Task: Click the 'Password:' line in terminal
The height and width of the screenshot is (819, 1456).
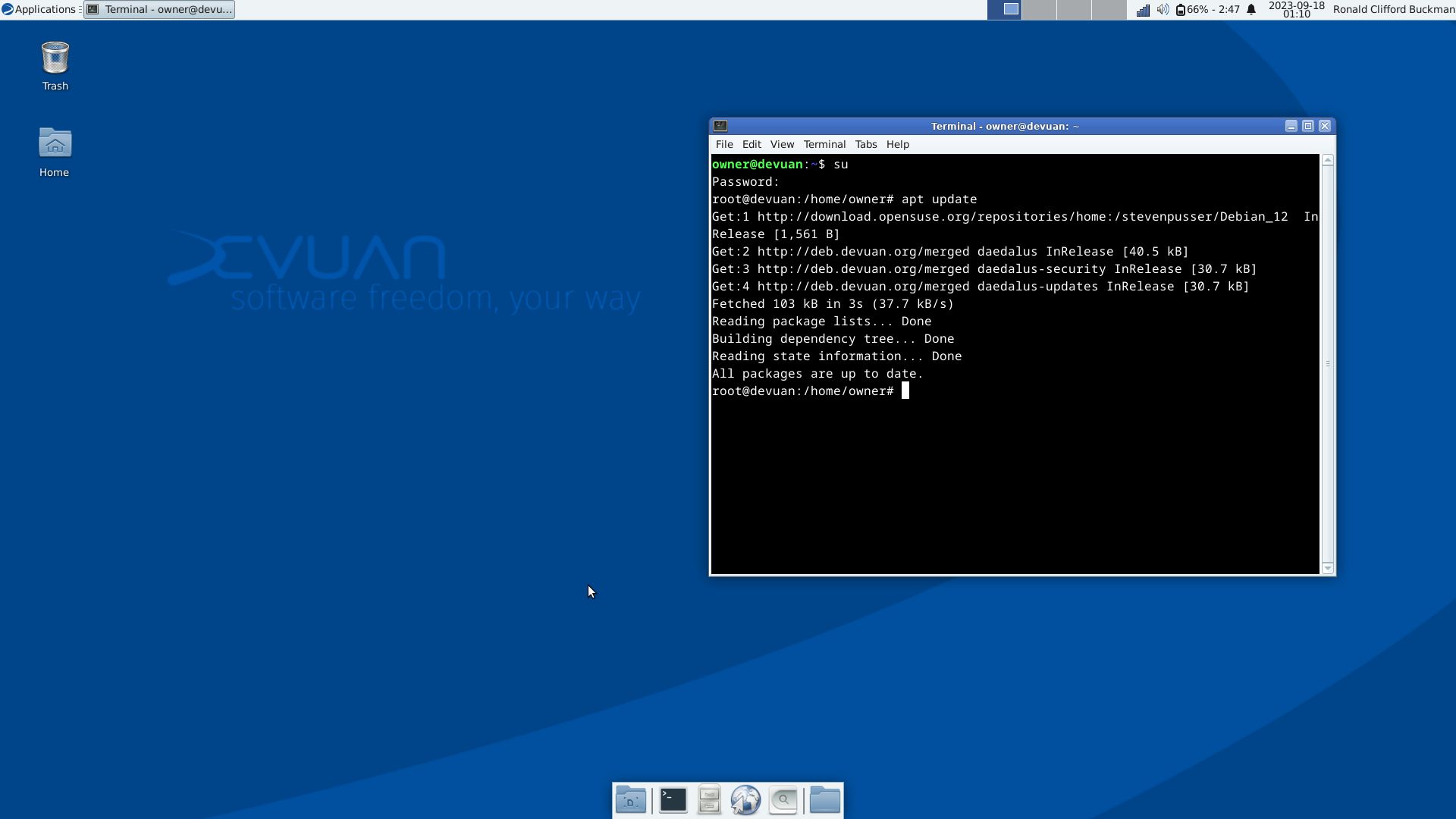Action: pos(745,182)
